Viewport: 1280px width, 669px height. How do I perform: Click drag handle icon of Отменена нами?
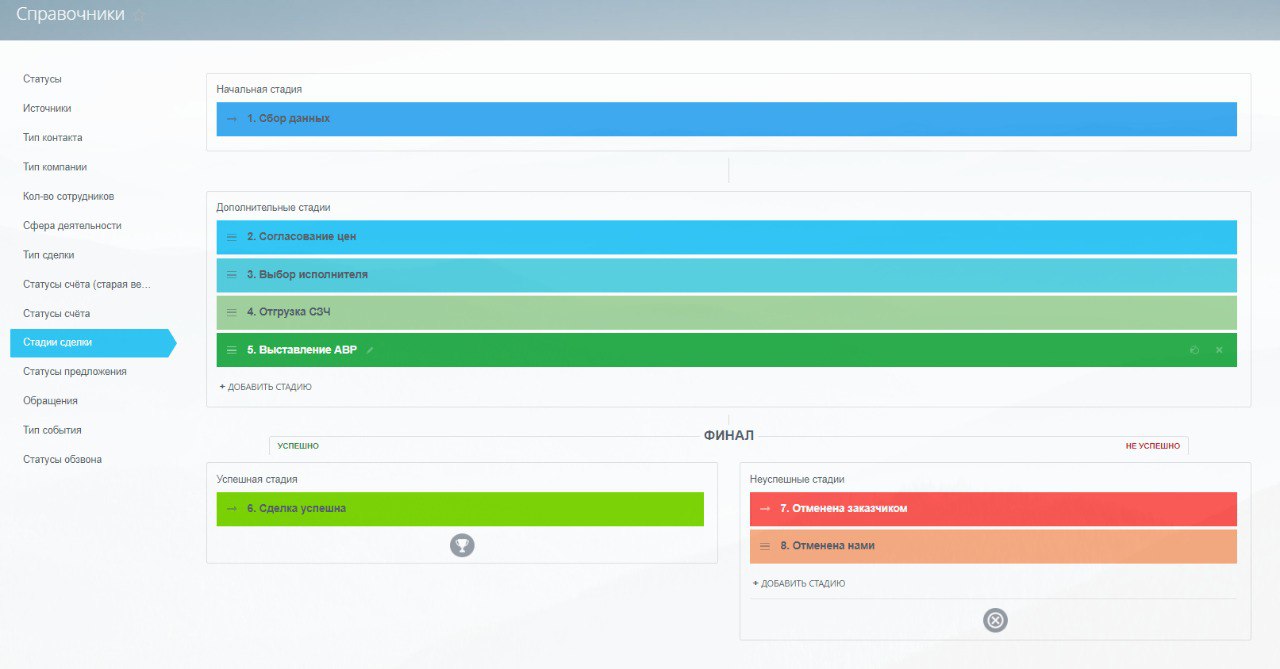click(x=765, y=546)
